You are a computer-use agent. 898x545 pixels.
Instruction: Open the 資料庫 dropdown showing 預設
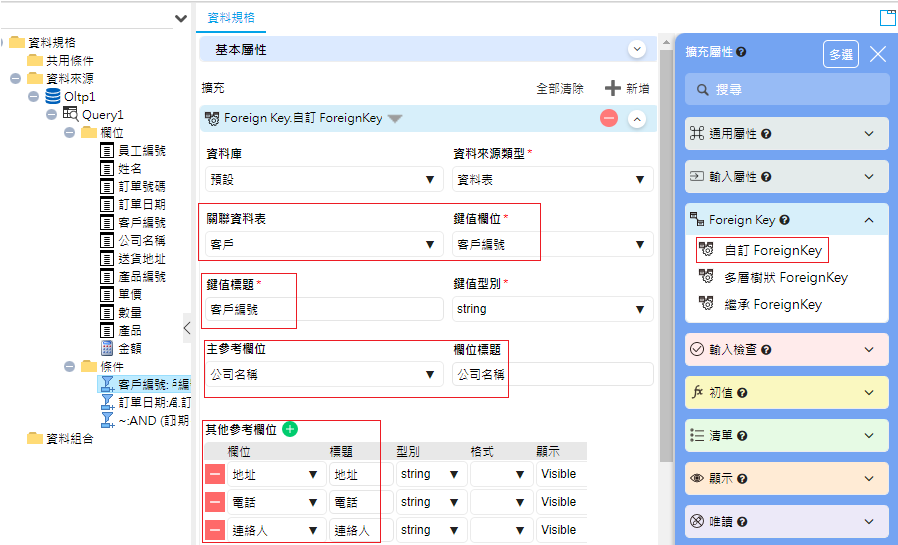[x=324, y=179]
